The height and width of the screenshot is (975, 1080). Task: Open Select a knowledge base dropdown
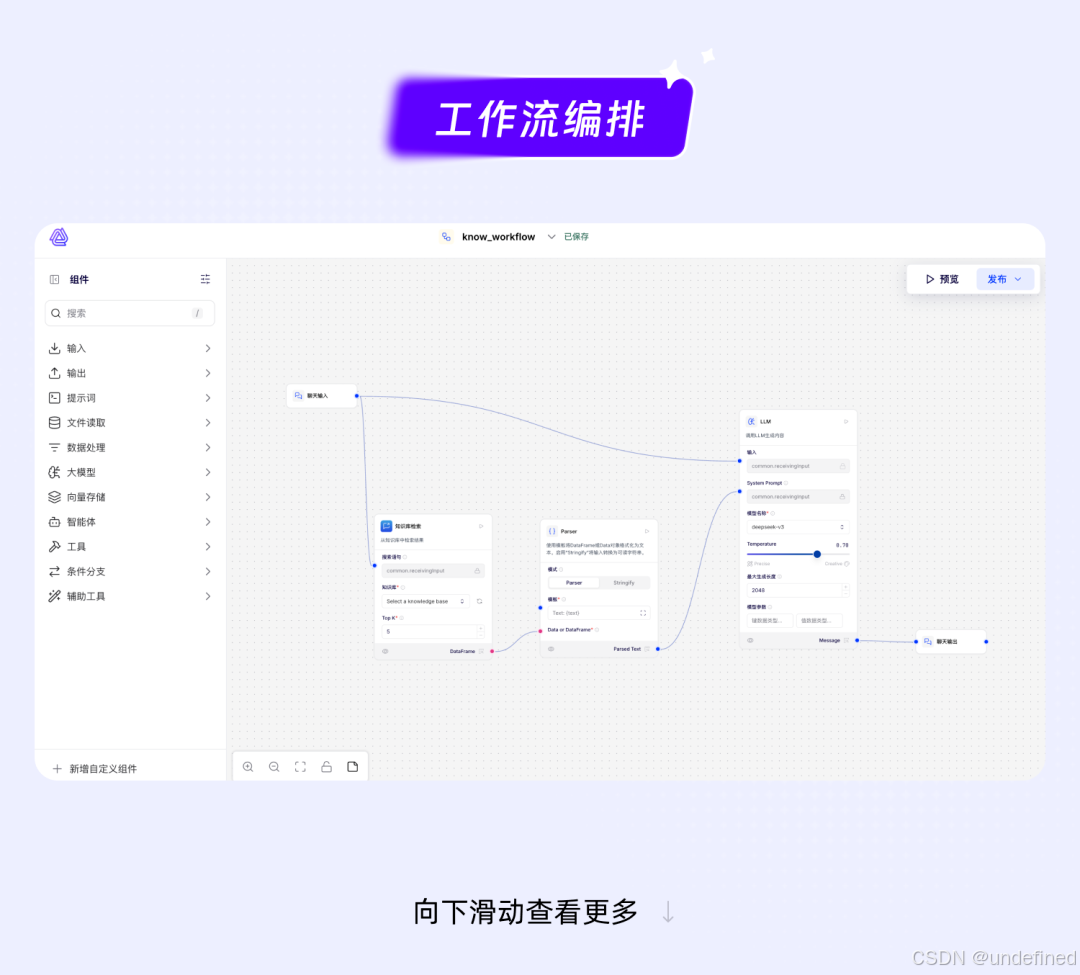coord(426,601)
